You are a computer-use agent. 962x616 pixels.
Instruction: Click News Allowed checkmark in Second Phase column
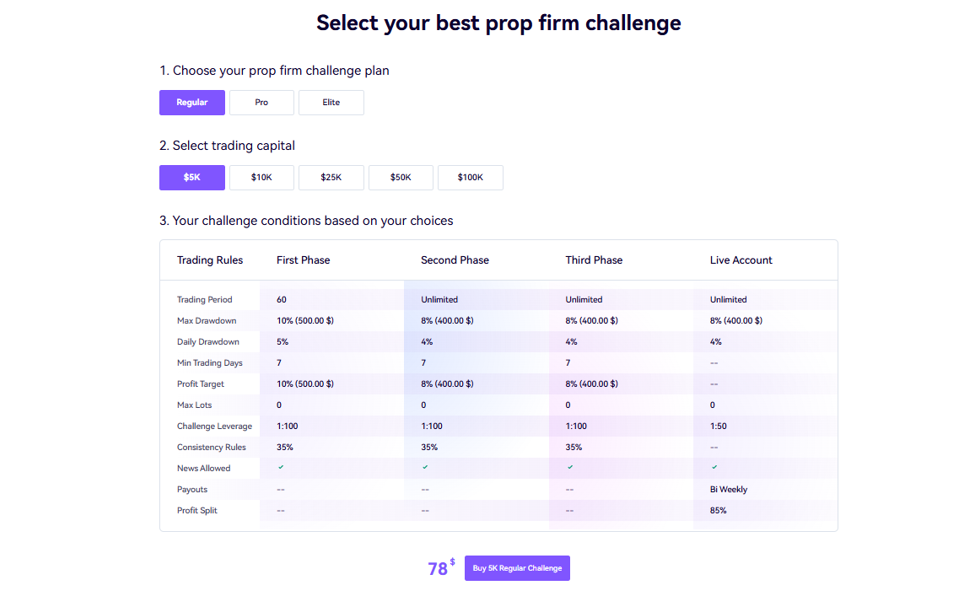[x=425, y=467]
